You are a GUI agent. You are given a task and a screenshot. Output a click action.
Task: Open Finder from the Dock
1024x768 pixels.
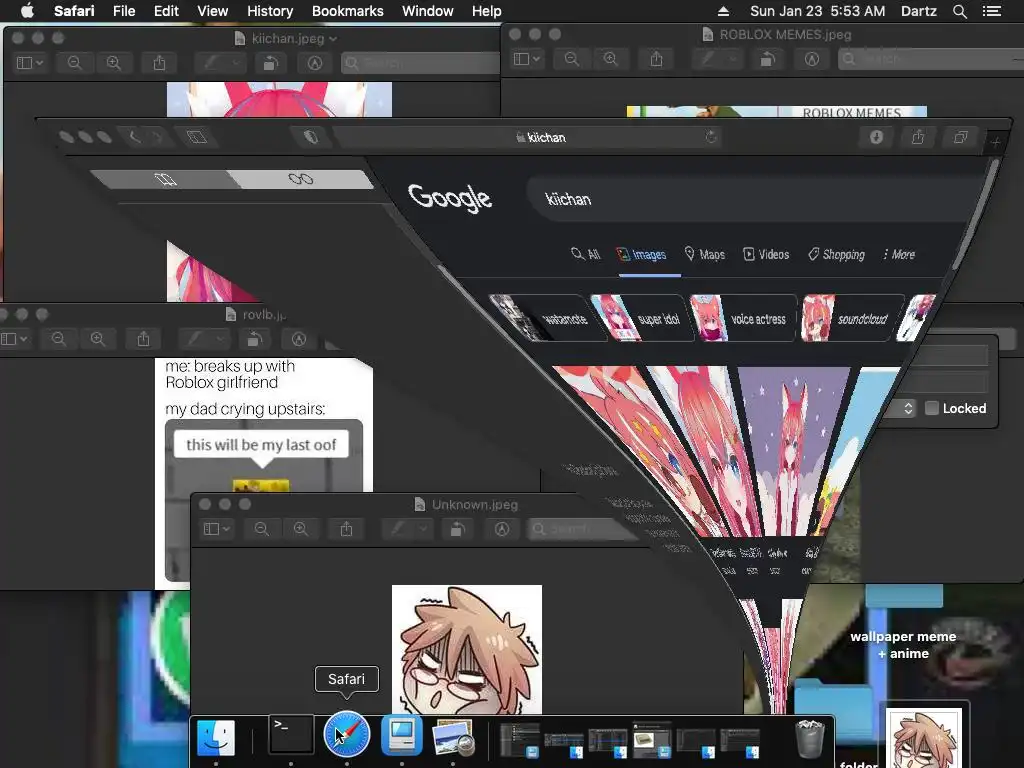[x=216, y=737]
